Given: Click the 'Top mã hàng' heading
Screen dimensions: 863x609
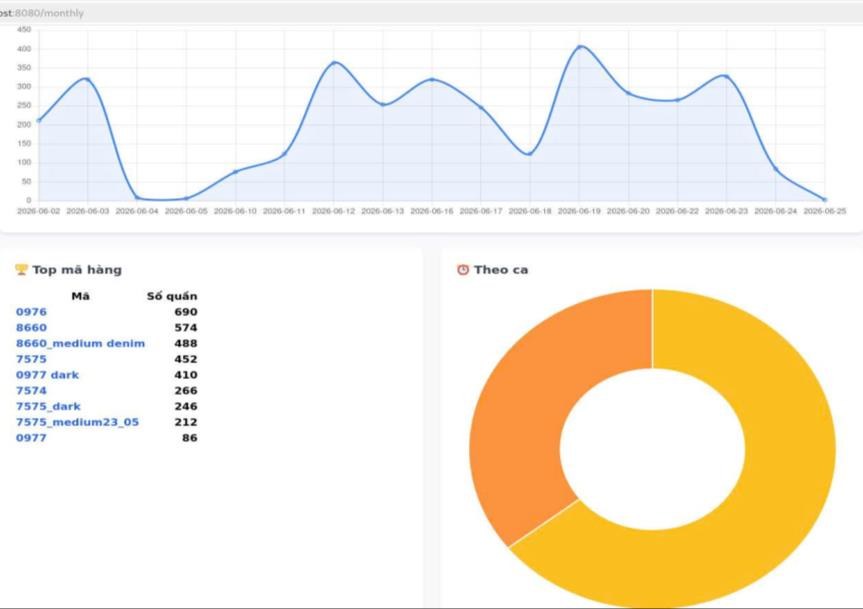Looking at the screenshot, I should pyautogui.click(x=77, y=270).
